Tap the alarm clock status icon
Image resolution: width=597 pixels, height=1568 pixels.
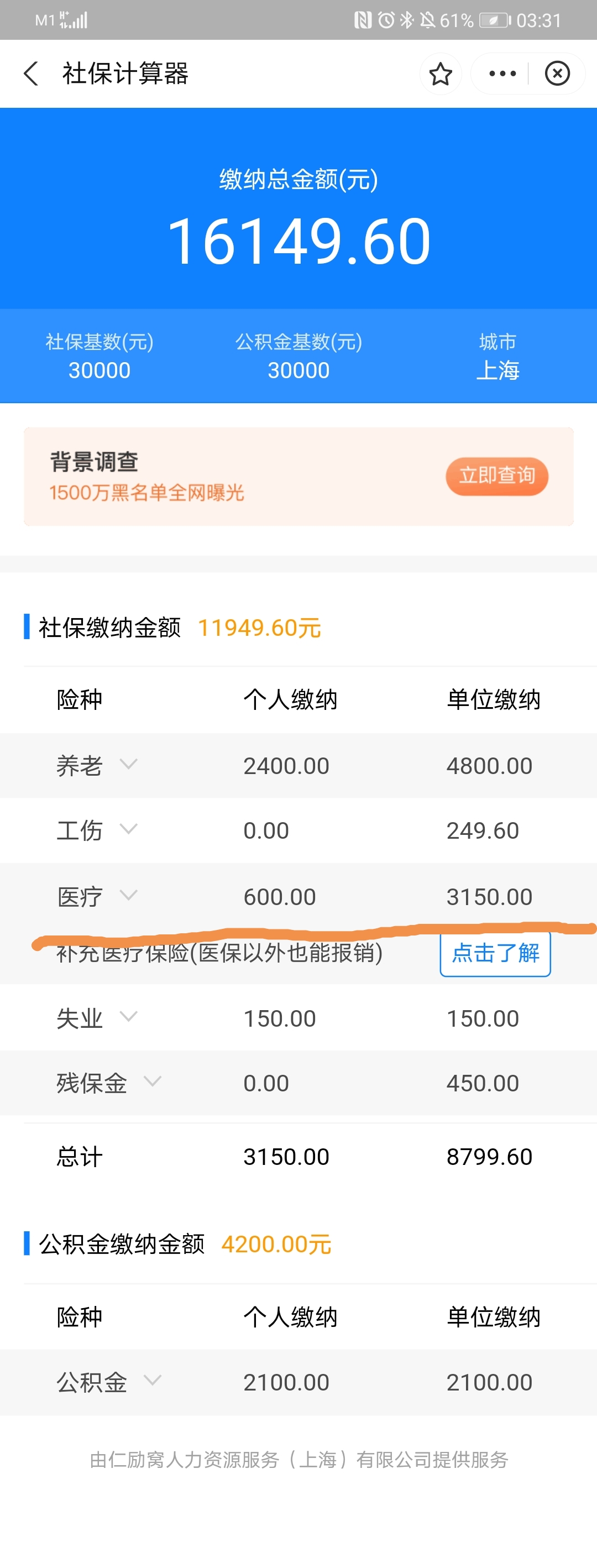[x=386, y=20]
